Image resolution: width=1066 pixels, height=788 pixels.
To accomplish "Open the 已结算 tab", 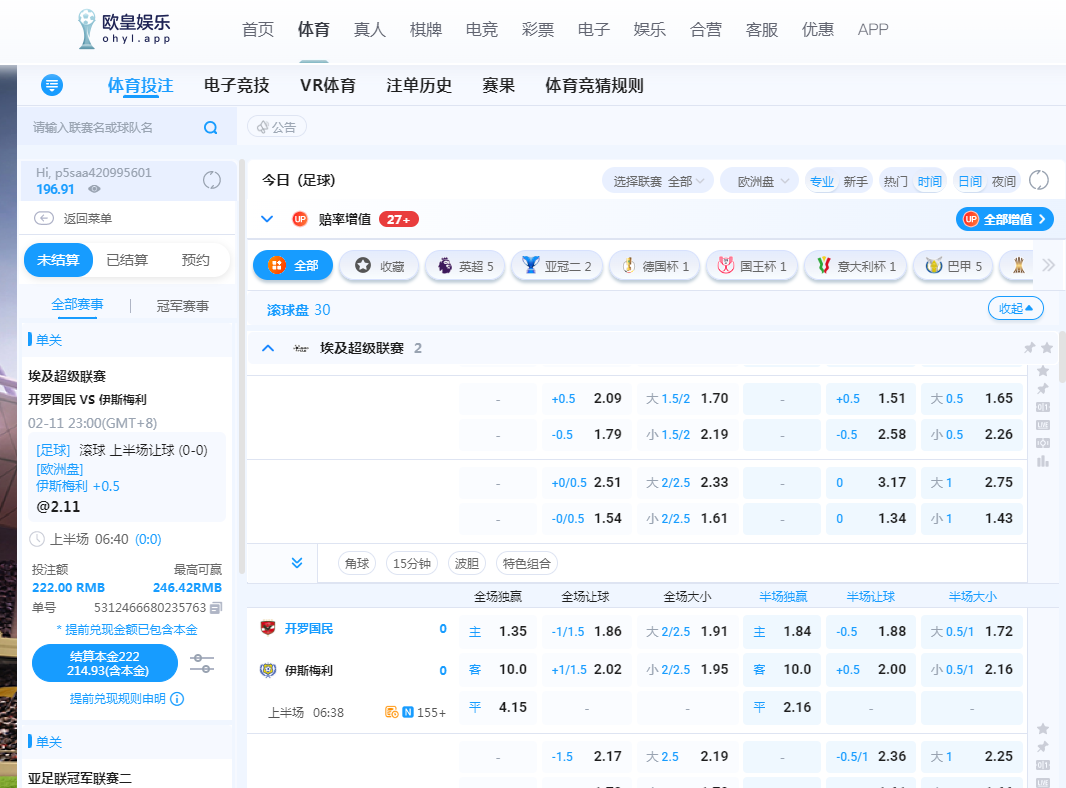I will pos(127,260).
